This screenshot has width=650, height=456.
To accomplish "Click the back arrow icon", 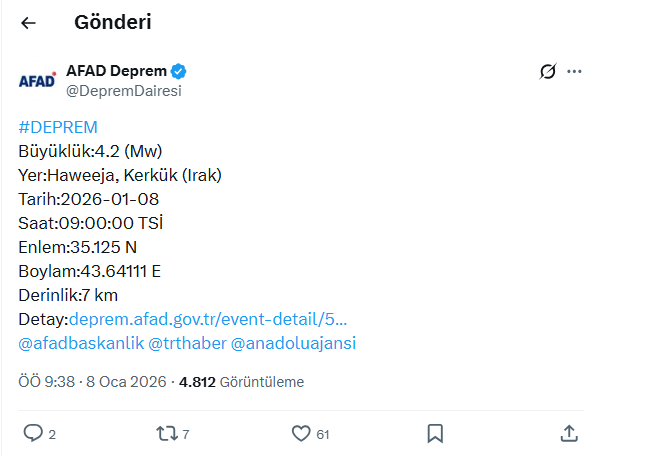I will click(28, 23).
